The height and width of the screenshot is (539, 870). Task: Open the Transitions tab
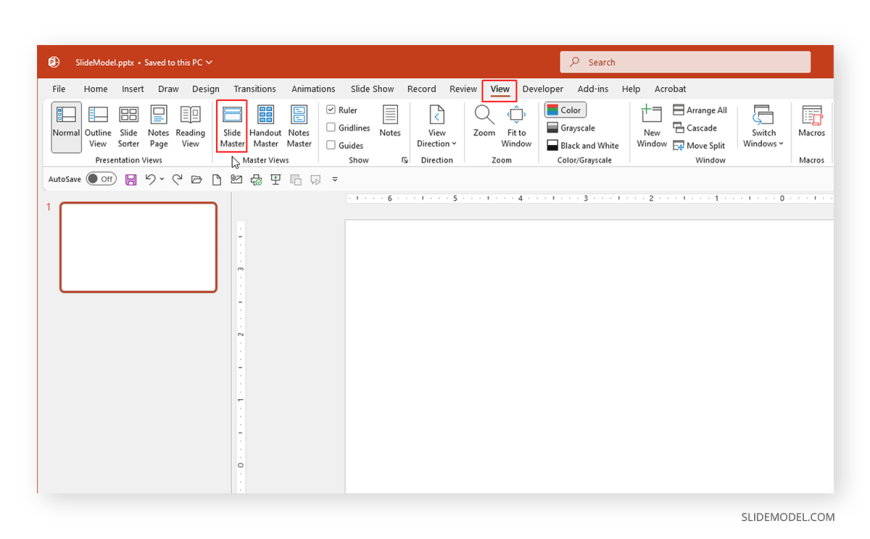pyautogui.click(x=255, y=89)
